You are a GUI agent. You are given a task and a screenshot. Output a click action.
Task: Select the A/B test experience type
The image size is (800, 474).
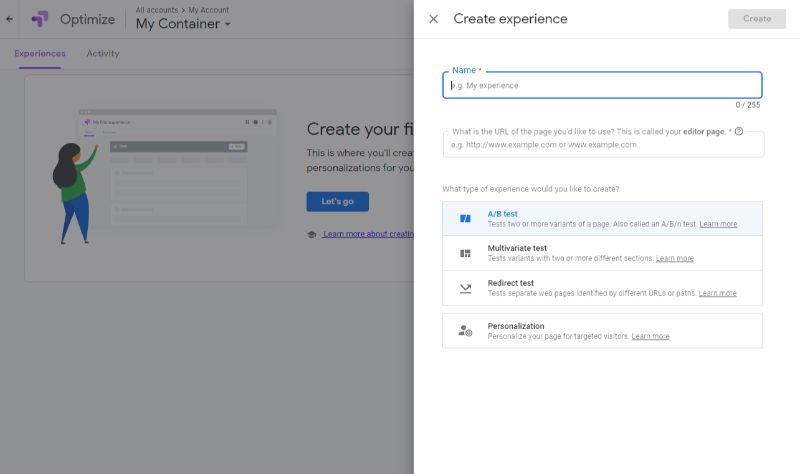[x=602, y=218]
